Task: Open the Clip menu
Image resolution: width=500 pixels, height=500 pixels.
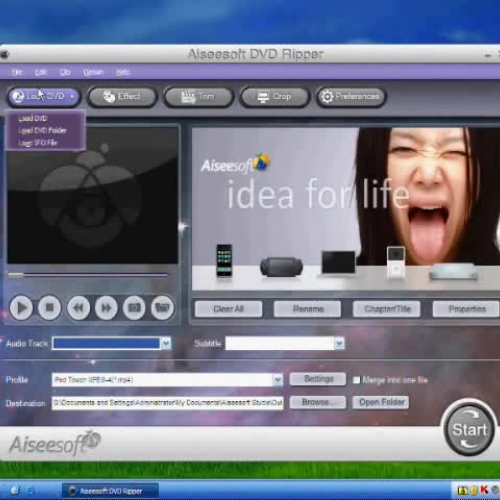Action: (65, 72)
